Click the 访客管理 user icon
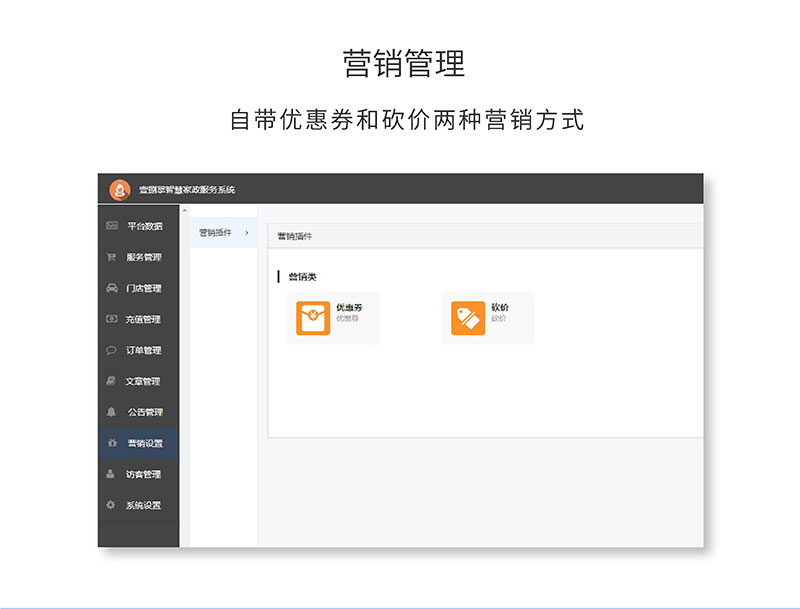This screenshot has width=800, height=609. (110, 474)
